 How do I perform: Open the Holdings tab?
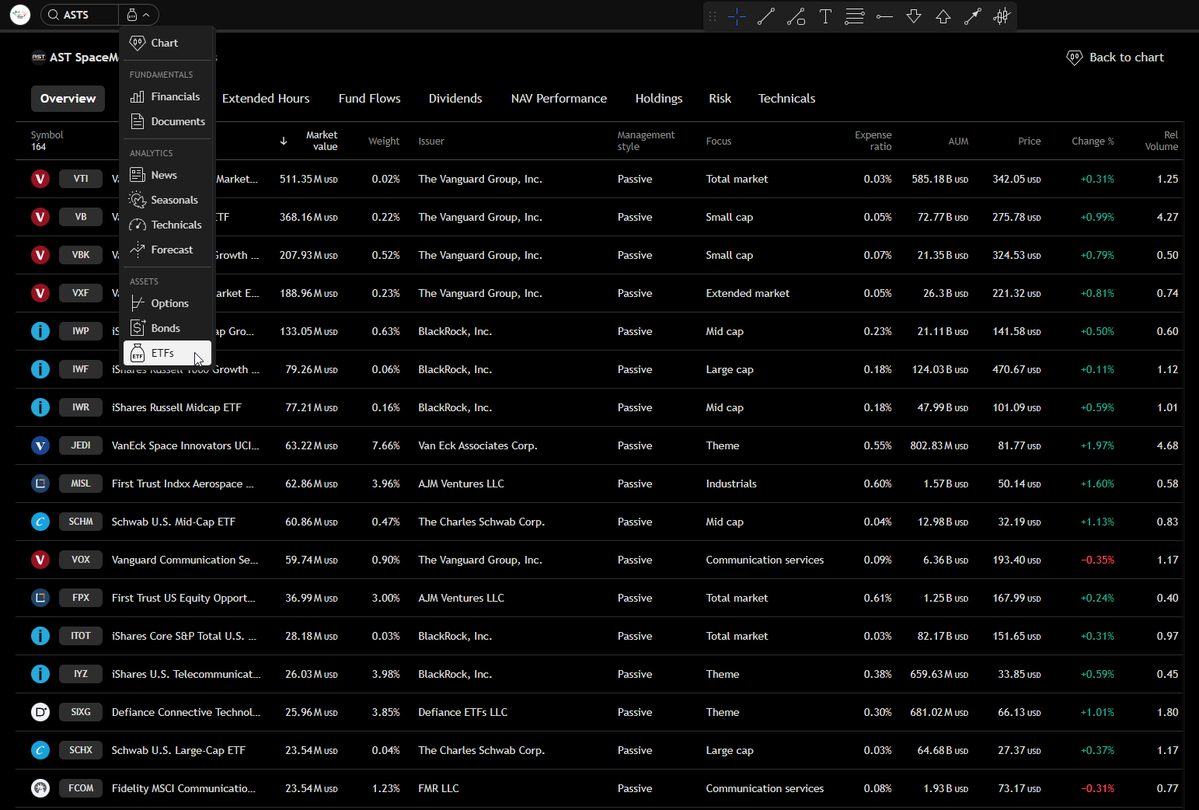point(658,99)
